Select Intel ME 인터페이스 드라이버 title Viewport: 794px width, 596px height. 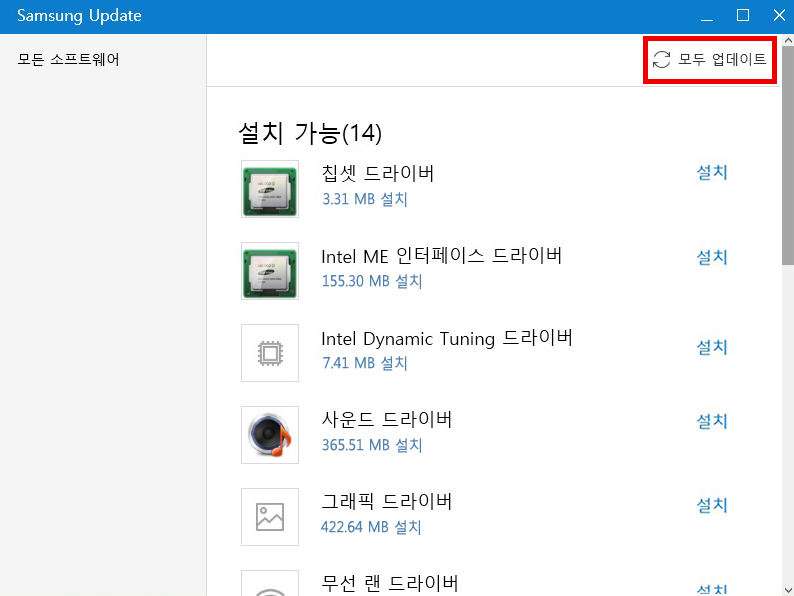pyautogui.click(x=442, y=256)
